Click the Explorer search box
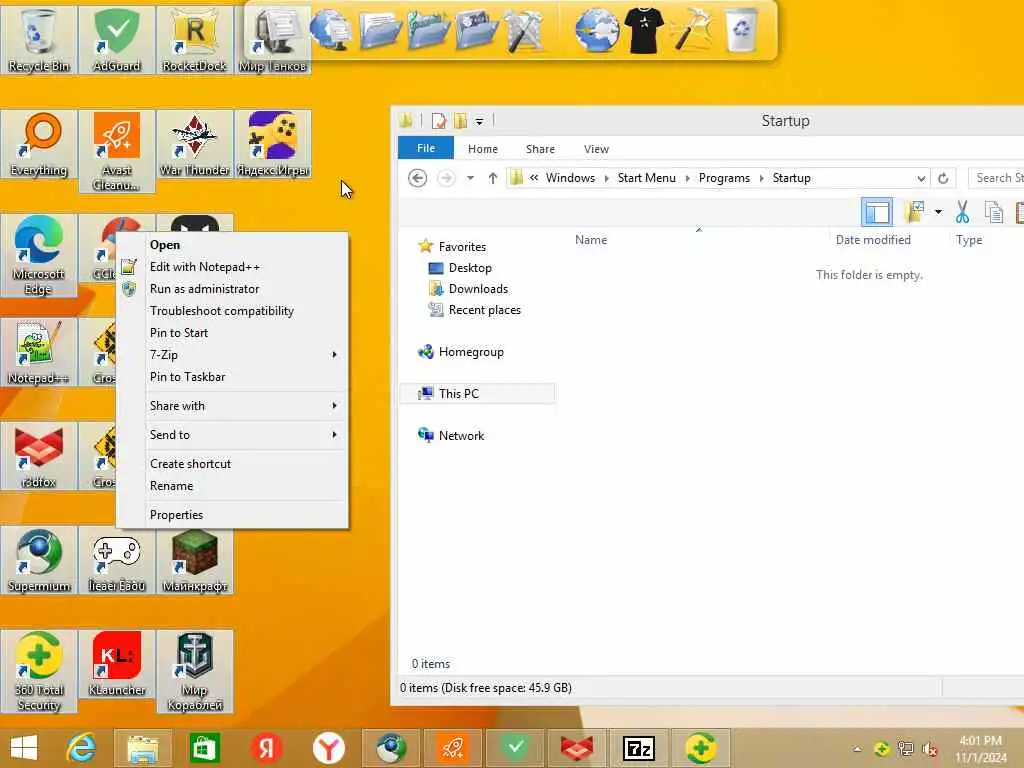The height and width of the screenshot is (768, 1024). pos(997,178)
